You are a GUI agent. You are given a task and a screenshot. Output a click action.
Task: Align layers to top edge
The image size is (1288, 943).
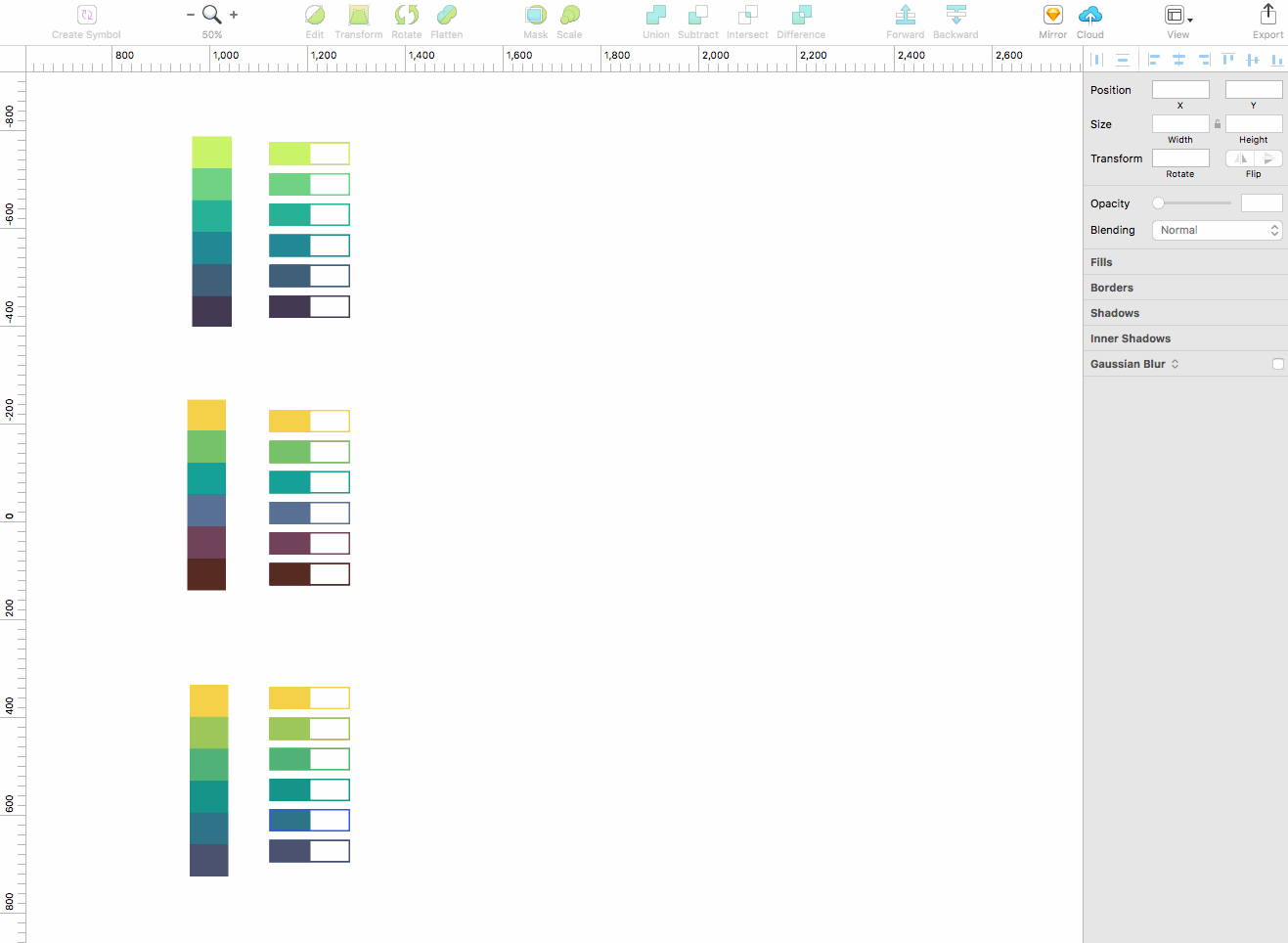1228,60
